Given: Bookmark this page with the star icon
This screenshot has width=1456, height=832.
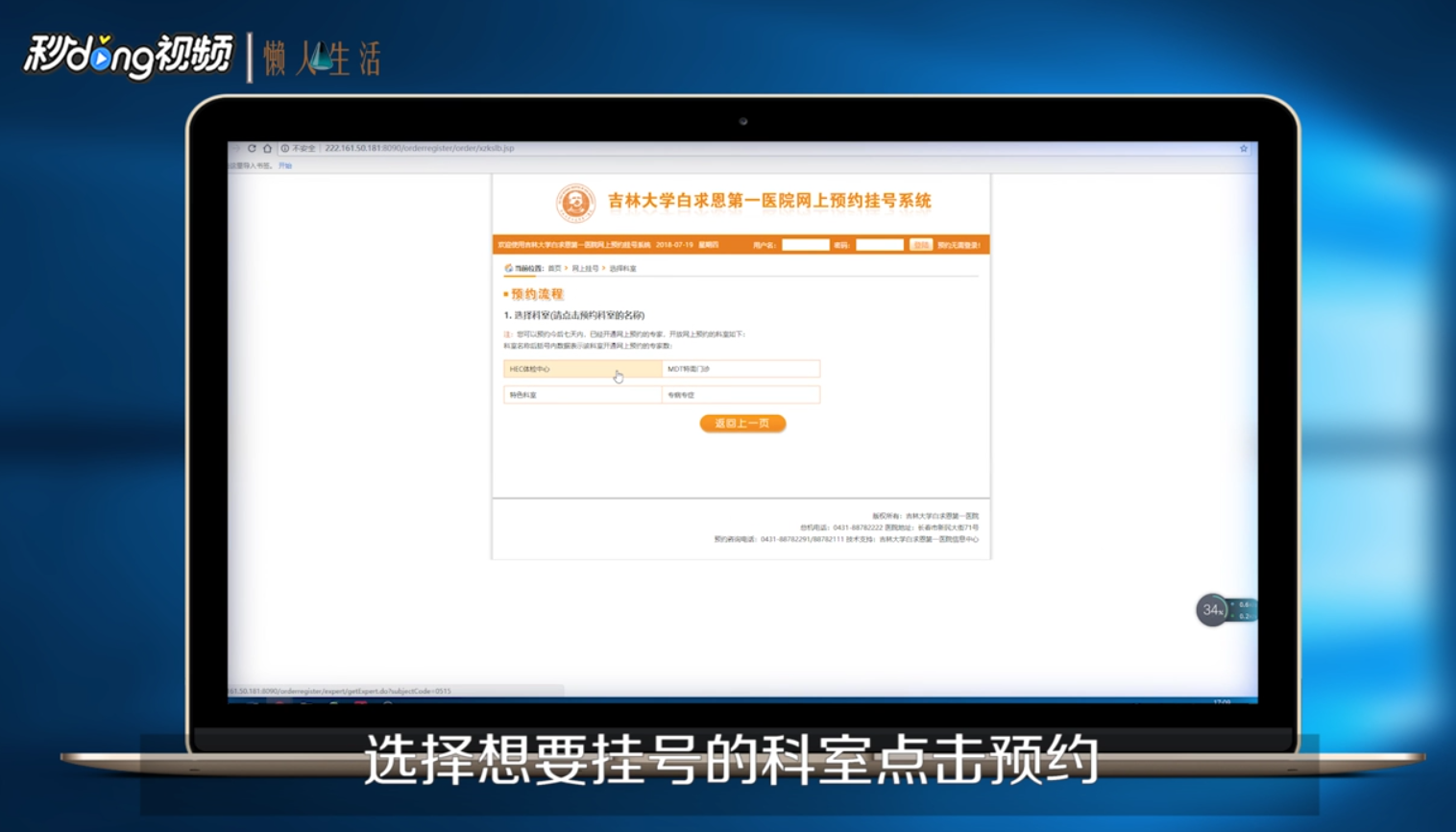Looking at the screenshot, I should [x=1243, y=148].
